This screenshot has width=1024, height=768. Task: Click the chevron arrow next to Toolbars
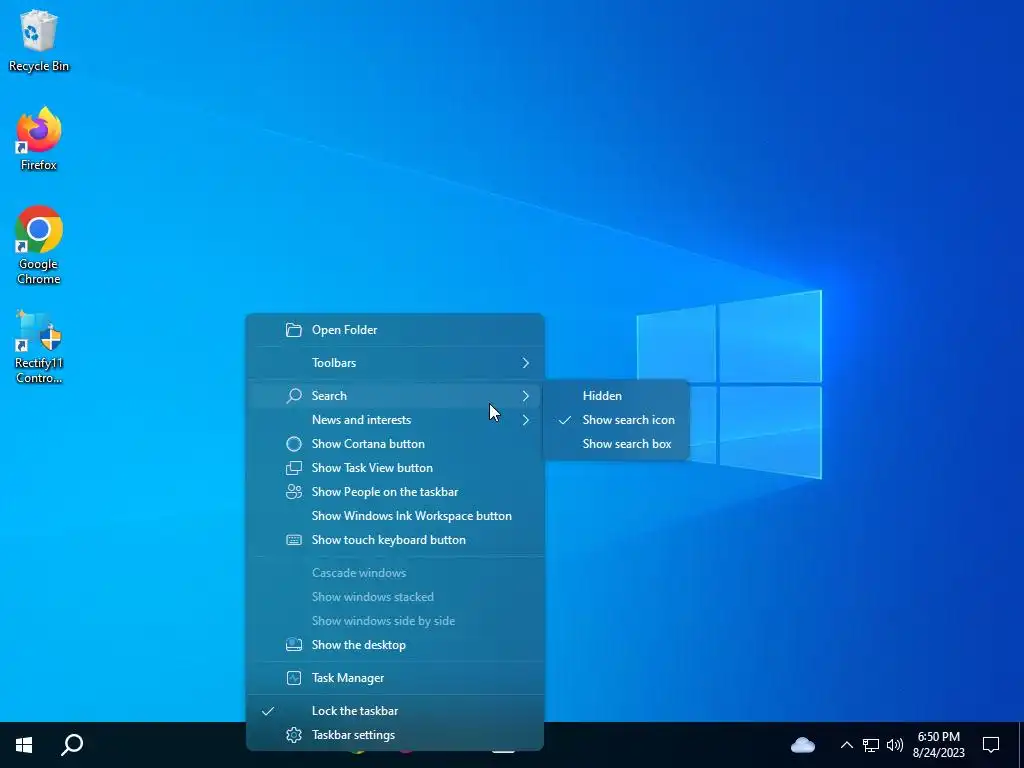(x=526, y=362)
